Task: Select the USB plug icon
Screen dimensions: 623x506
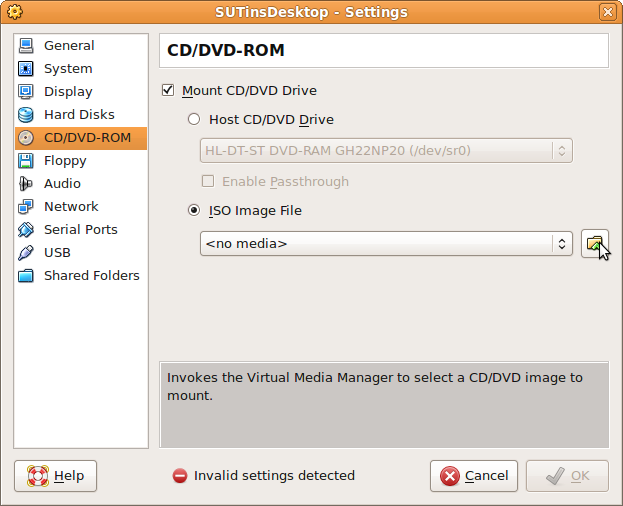Action: [x=26, y=253]
